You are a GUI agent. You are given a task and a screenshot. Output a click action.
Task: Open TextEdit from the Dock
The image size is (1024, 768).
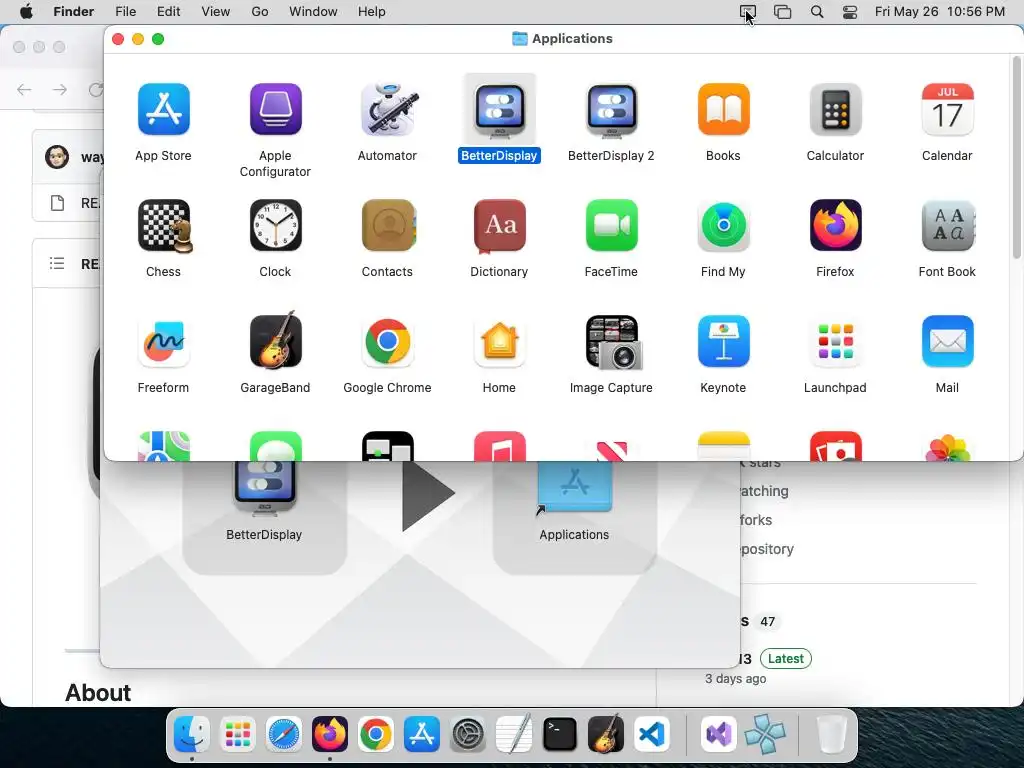(x=514, y=734)
